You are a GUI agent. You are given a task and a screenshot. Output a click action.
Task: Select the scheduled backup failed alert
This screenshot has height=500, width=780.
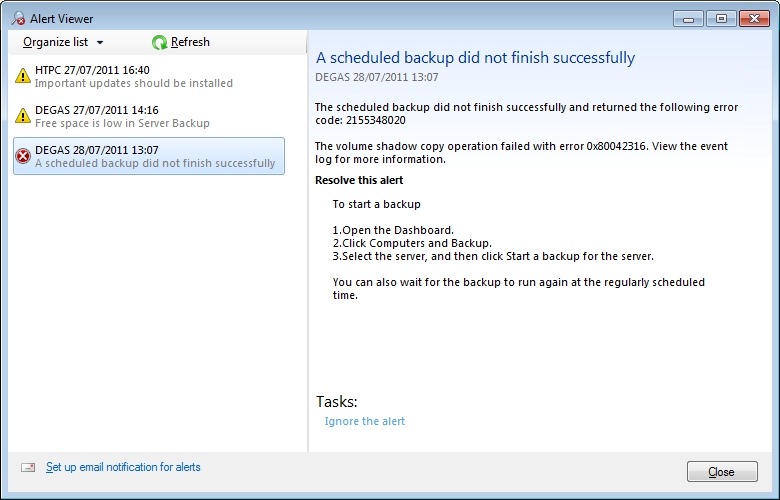click(150, 157)
